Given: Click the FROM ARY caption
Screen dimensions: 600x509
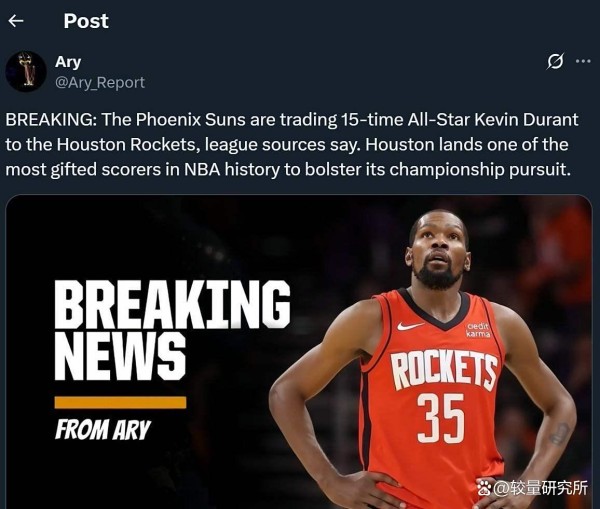Looking at the screenshot, I should [x=103, y=429].
